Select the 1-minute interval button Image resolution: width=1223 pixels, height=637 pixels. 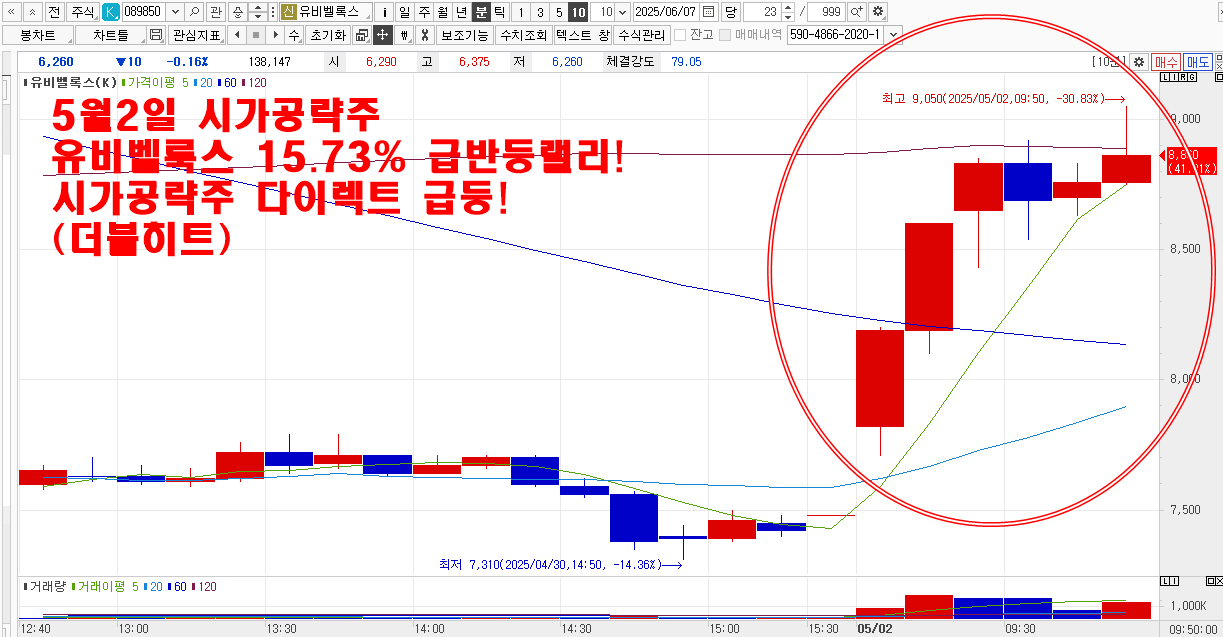point(521,12)
